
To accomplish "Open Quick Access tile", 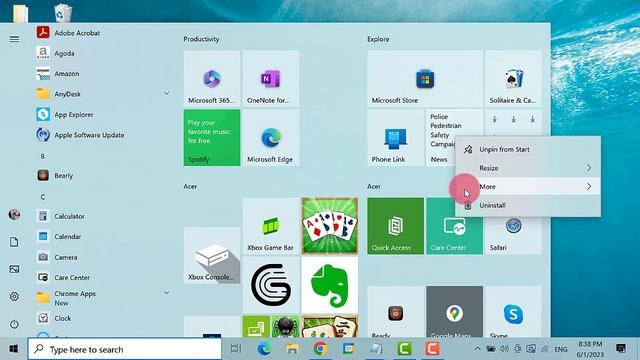I will (x=396, y=226).
